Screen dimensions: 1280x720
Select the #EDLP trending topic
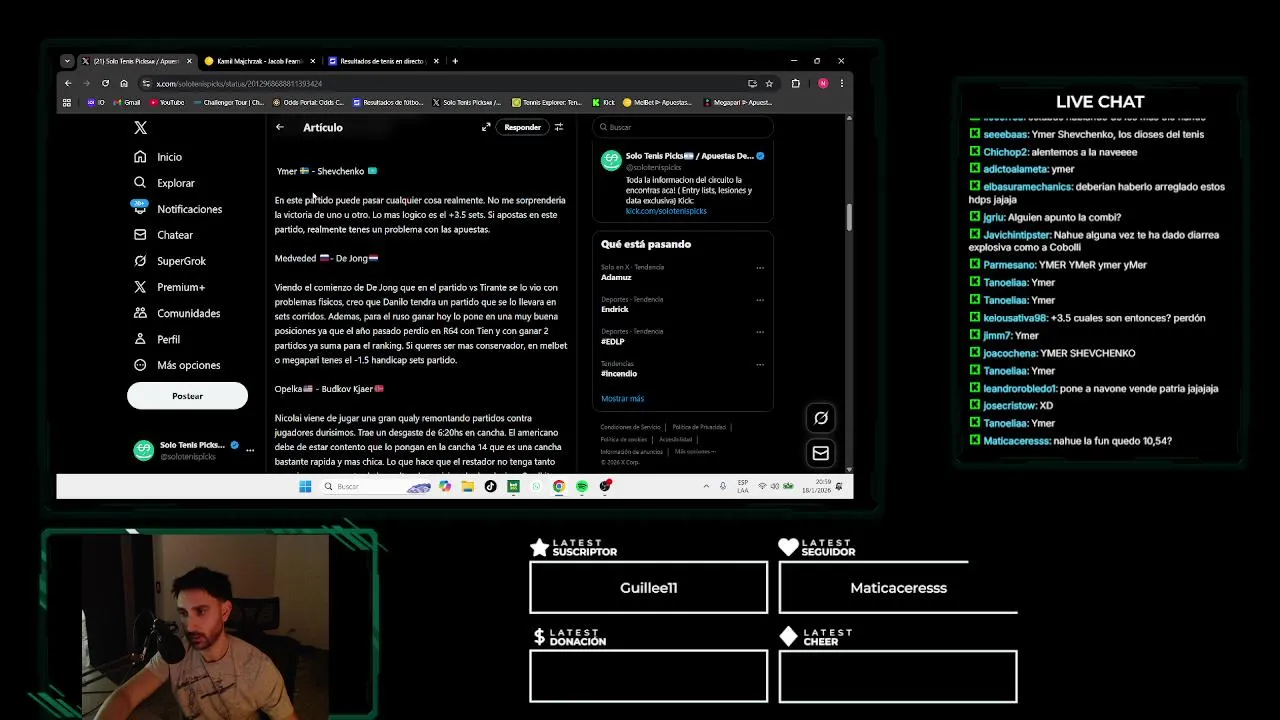click(613, 341)
